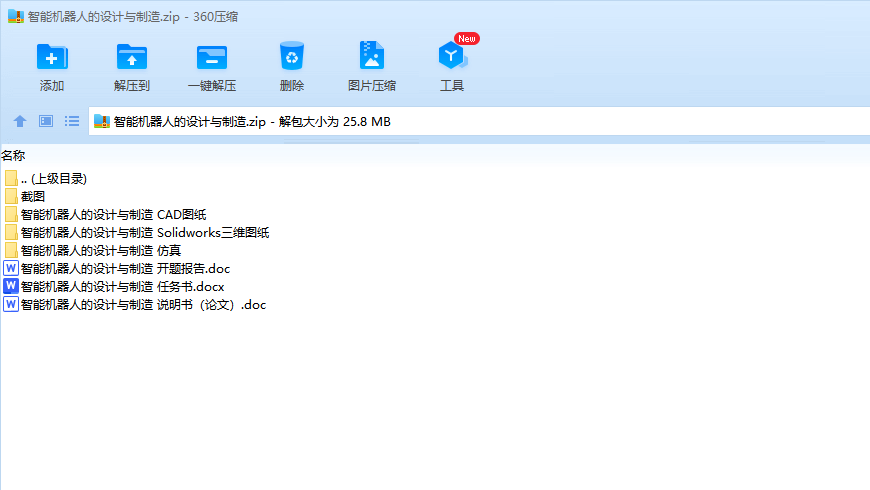Go up one level with the up arrow

(20, 121)
